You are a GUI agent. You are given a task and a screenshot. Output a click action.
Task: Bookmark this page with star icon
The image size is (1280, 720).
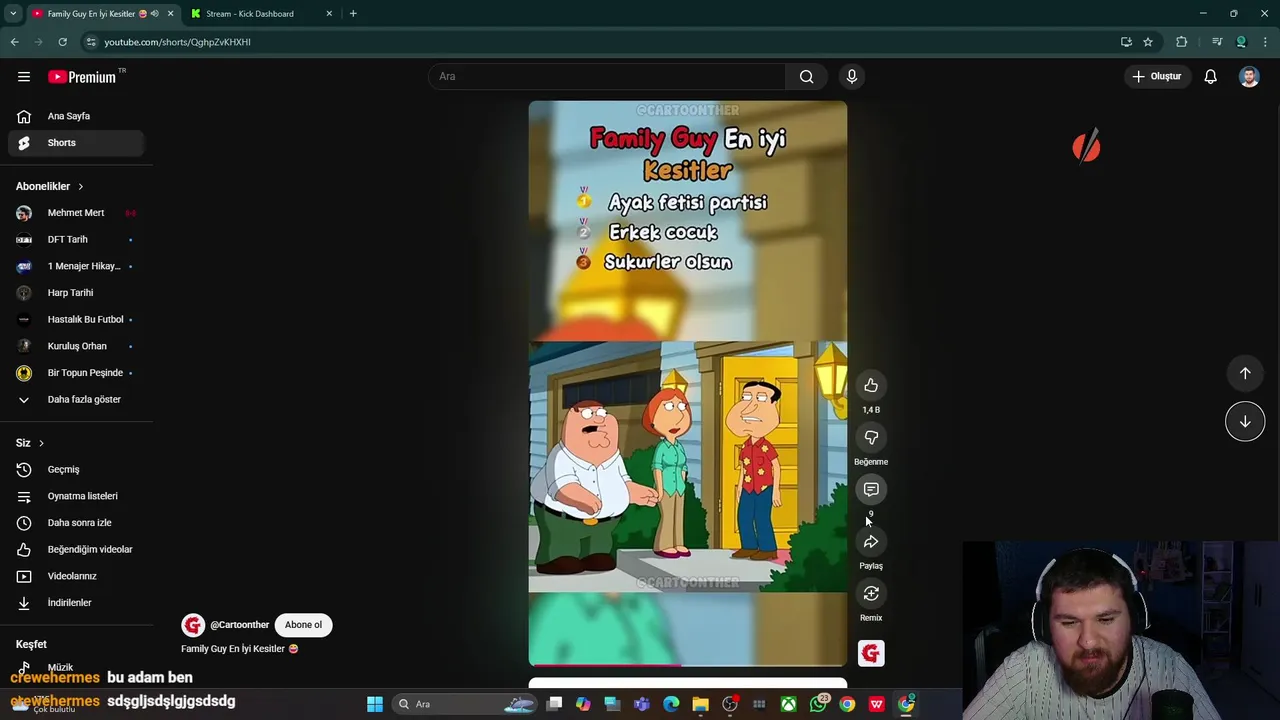1148,42
